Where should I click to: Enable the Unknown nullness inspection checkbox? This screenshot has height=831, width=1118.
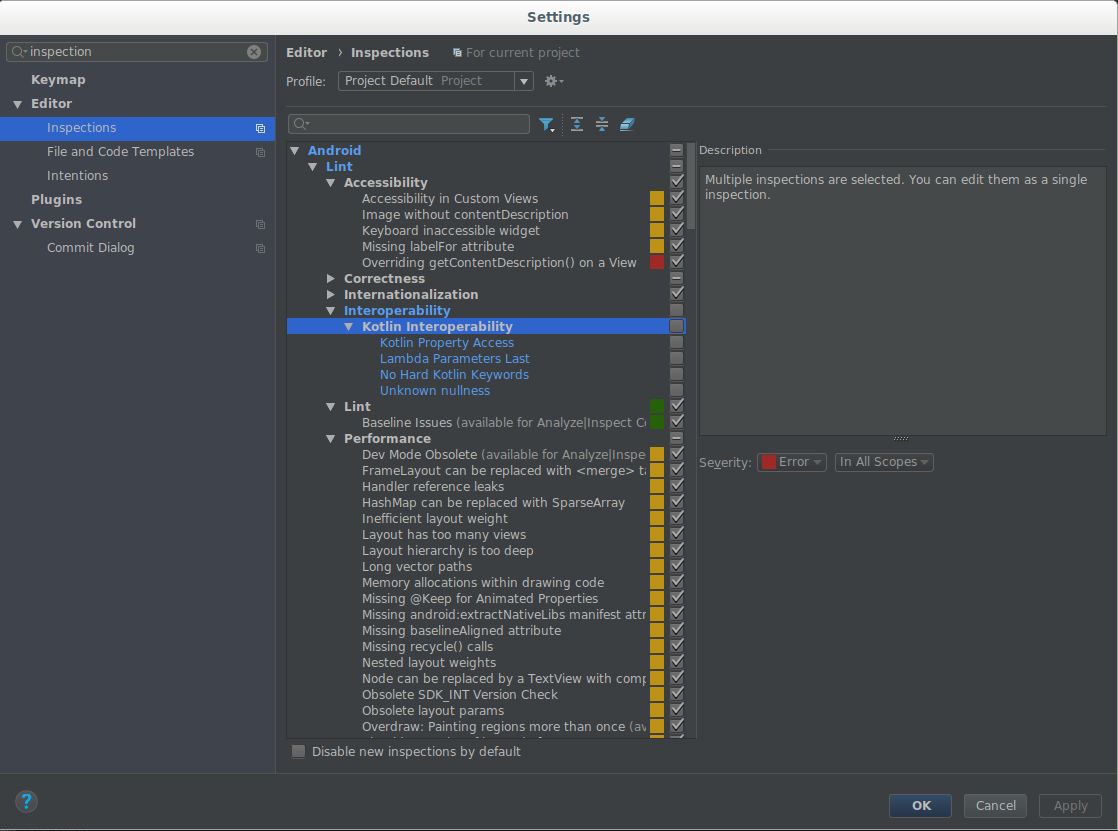click(677, 390)
